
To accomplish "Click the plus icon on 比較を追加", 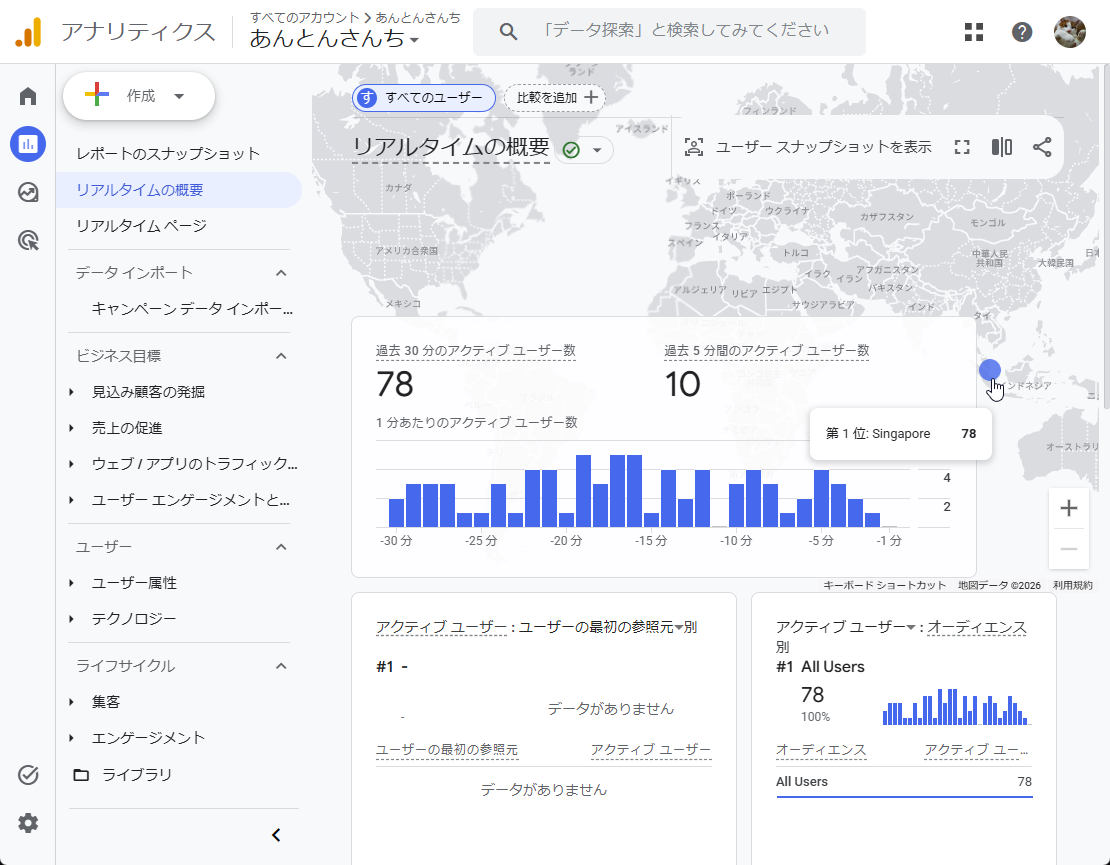I will 591,98.
